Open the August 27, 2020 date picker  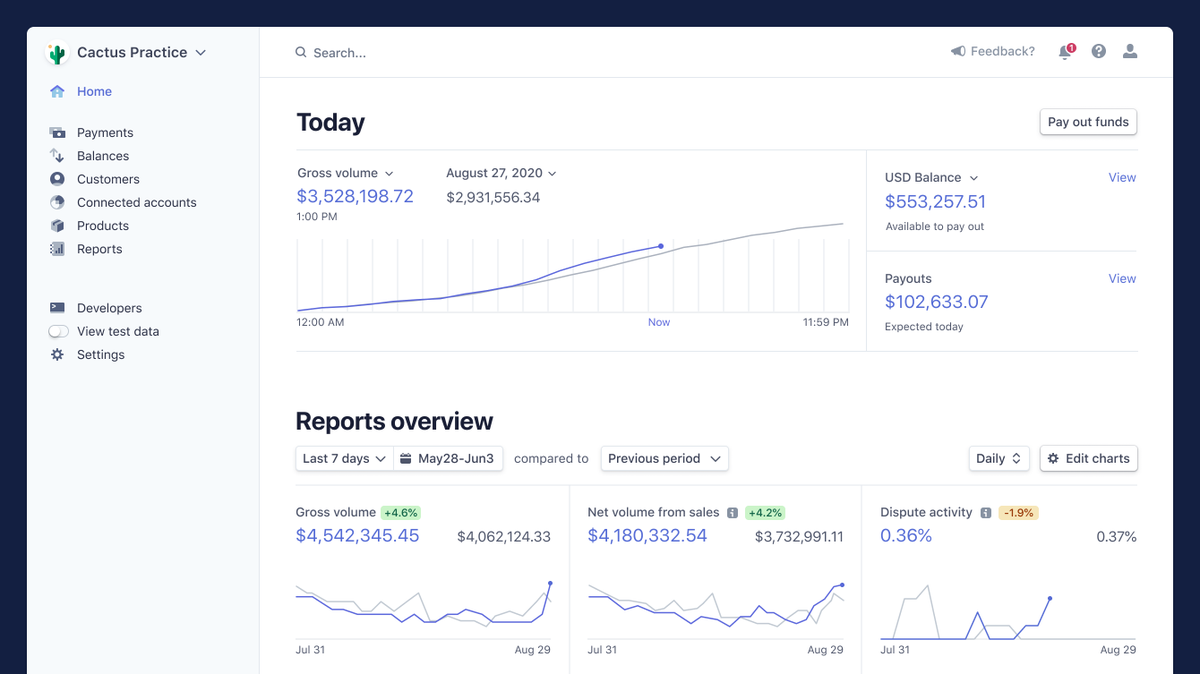(501, 172)
